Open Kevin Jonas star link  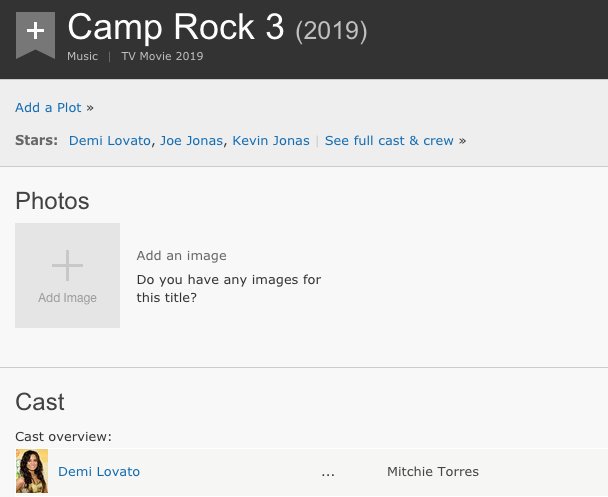[271, 140]
